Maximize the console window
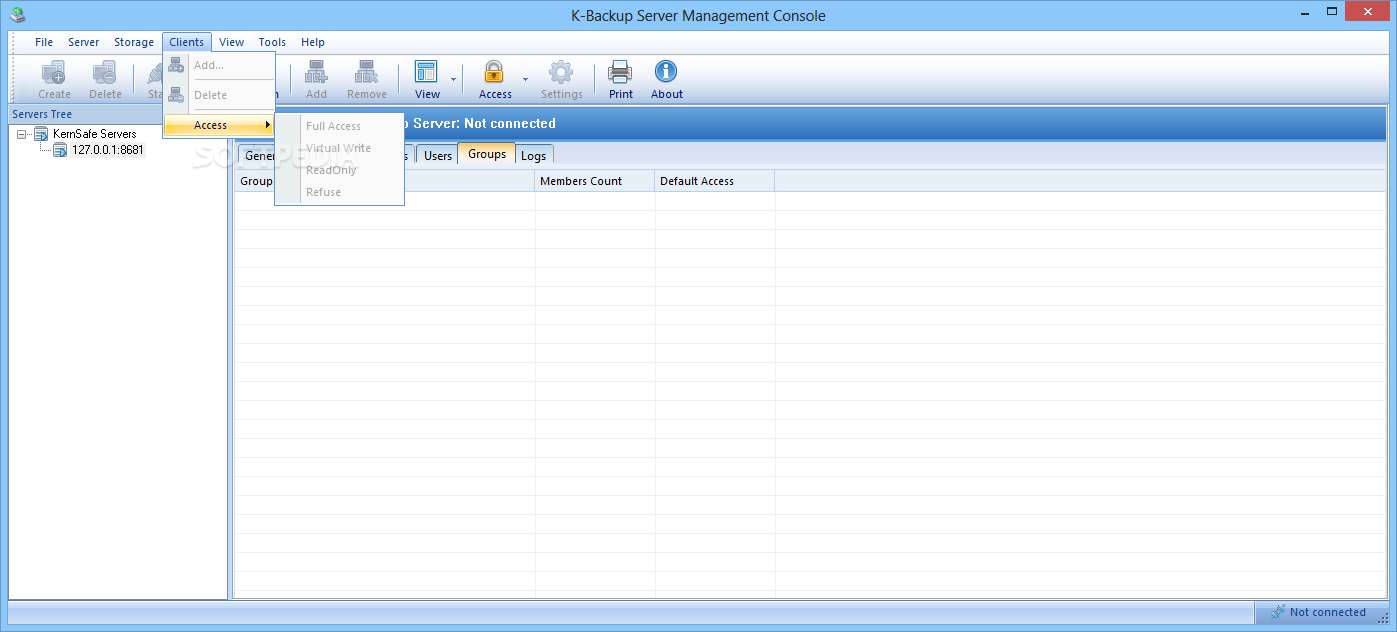 (x=1333, y=11)
